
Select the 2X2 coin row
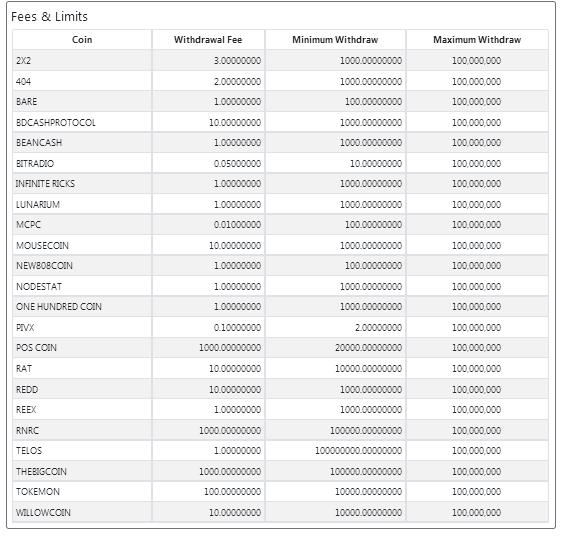tap(280, 60)
